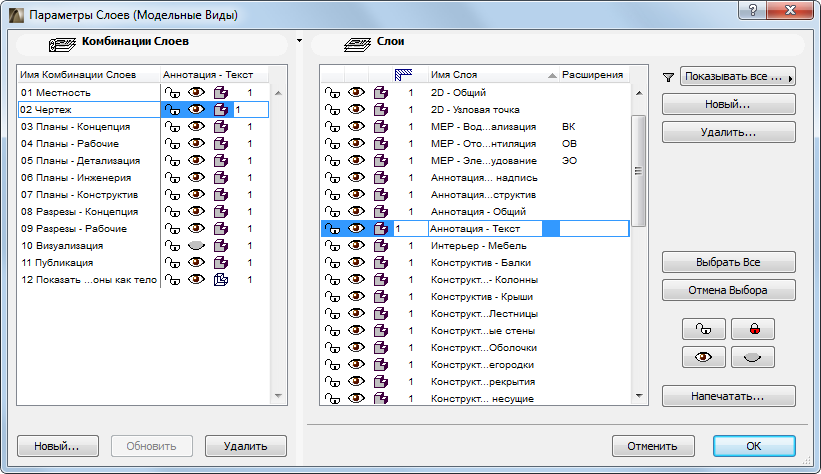Viewport: 821px width, 474px height.
Task: Click solid icon for Конструкт...Оболочки layer
Action: click(381, 348)
